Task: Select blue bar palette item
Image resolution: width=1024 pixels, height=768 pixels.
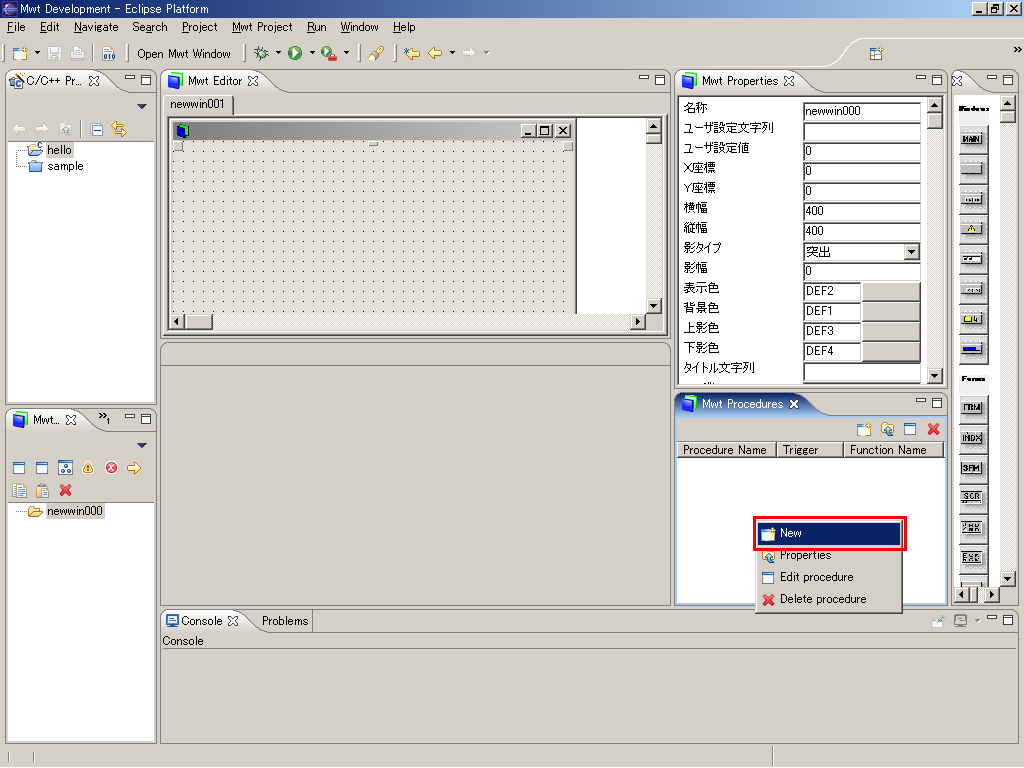Action: click(972, 349)
